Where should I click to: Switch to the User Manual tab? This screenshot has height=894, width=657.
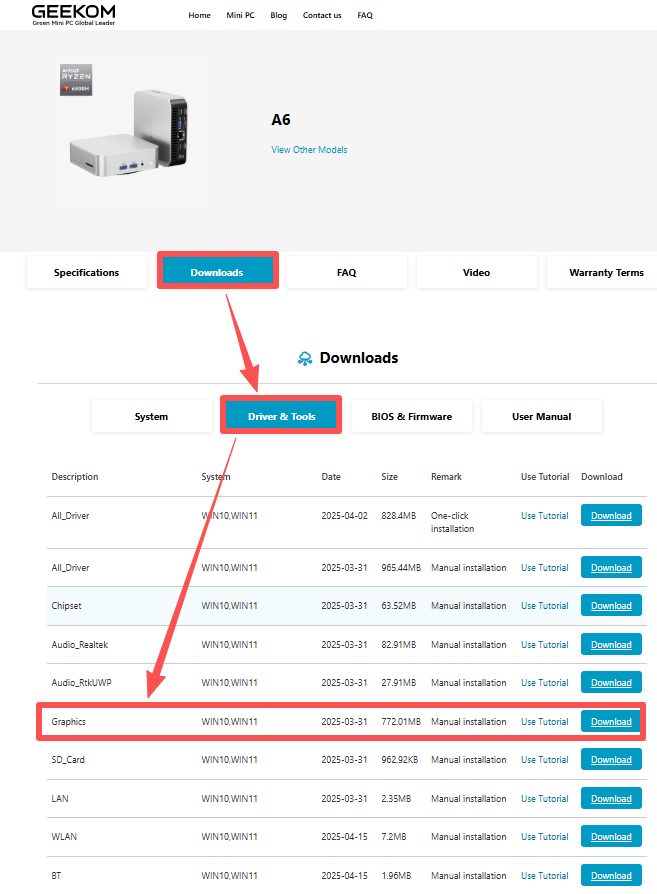coord(541,416)
